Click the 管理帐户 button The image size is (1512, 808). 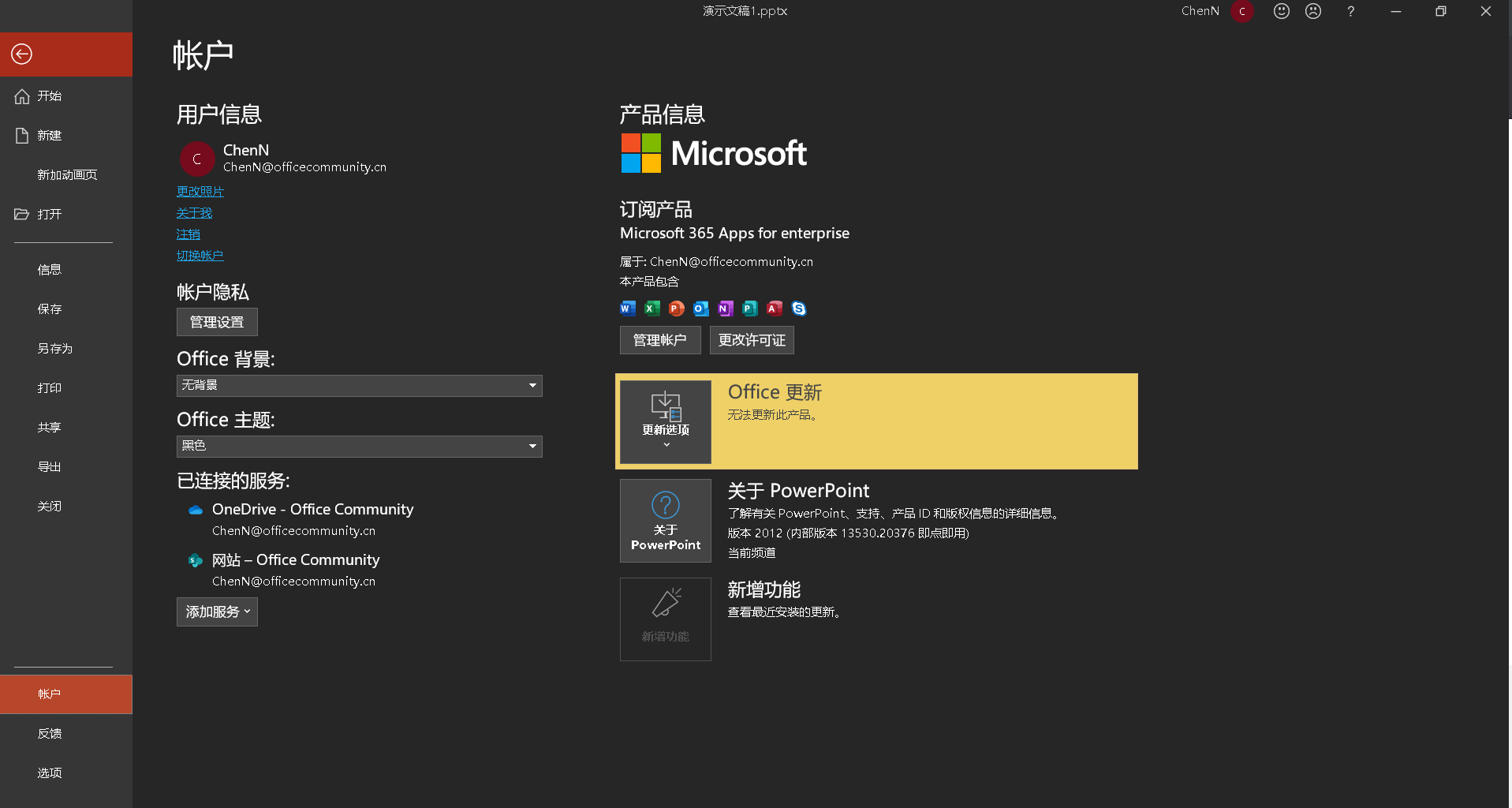click(660, 340)
